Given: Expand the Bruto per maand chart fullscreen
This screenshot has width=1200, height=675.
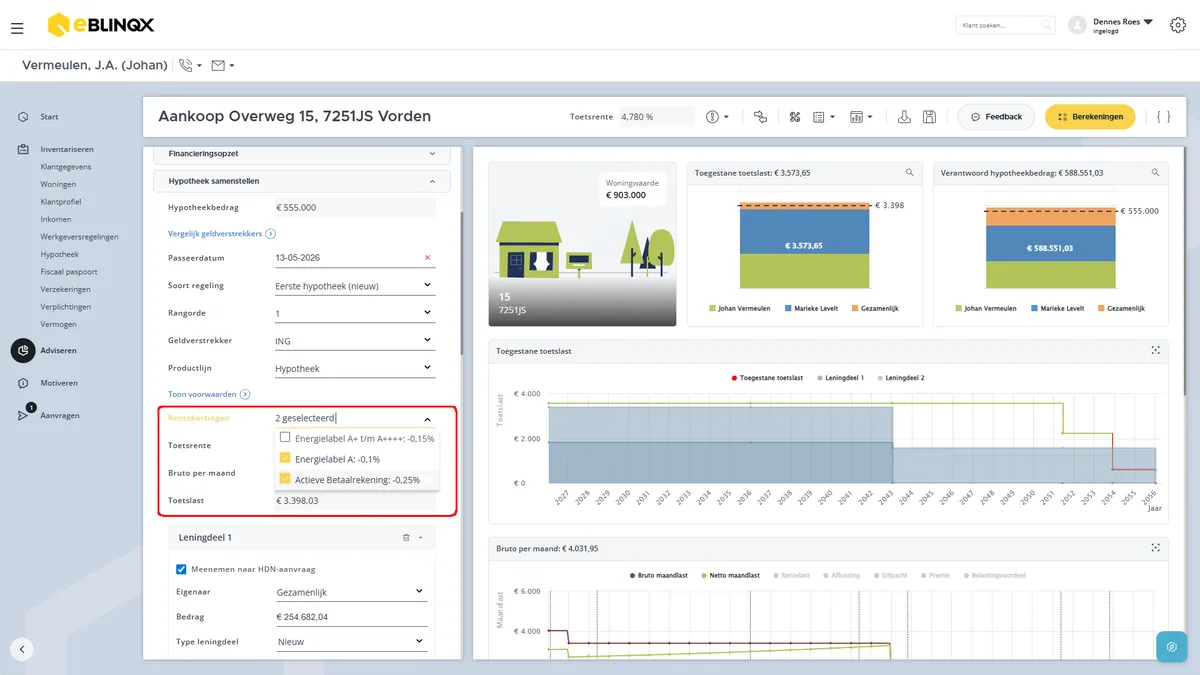Looking at the screenshot, I should click(1155, 548).
